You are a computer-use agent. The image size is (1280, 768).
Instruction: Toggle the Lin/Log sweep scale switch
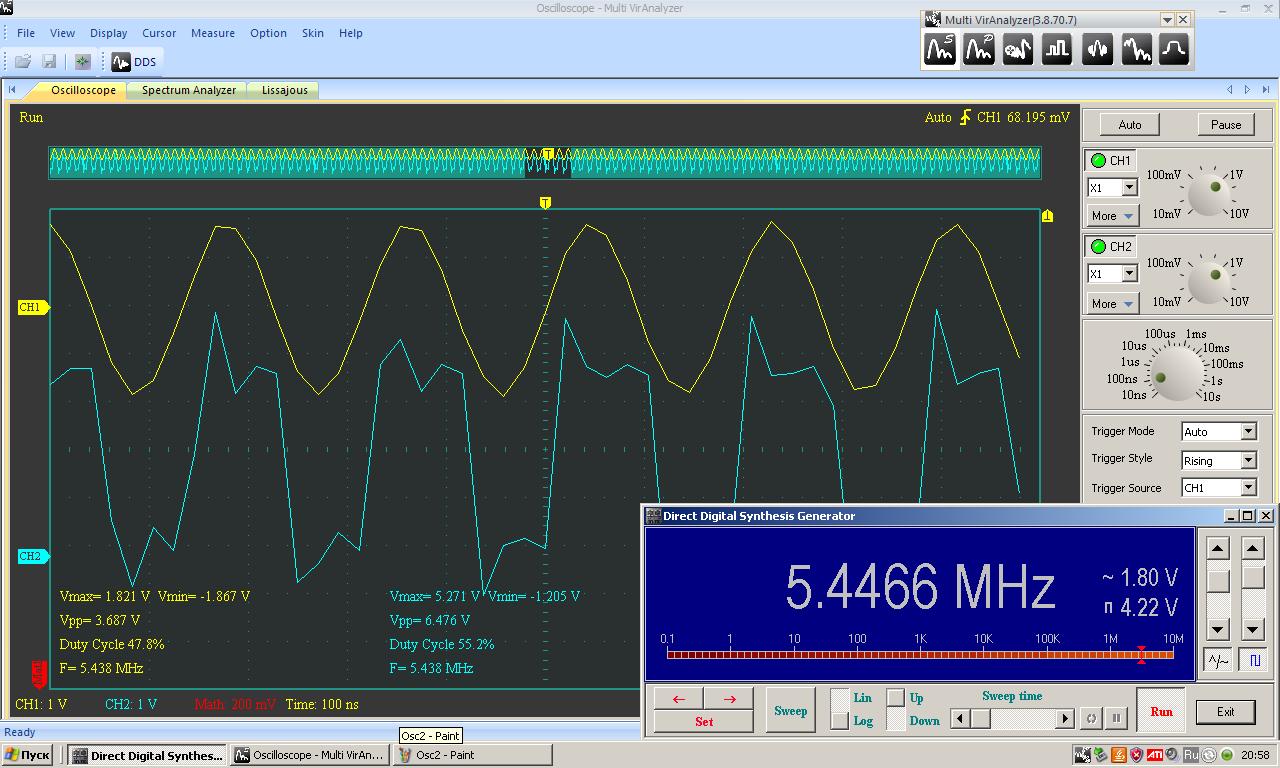coord(840,709)
